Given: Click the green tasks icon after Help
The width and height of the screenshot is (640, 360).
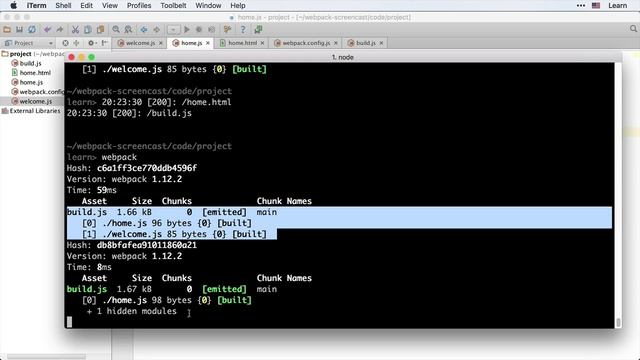Looking at the screenshot, I should (x=258, y=29).
